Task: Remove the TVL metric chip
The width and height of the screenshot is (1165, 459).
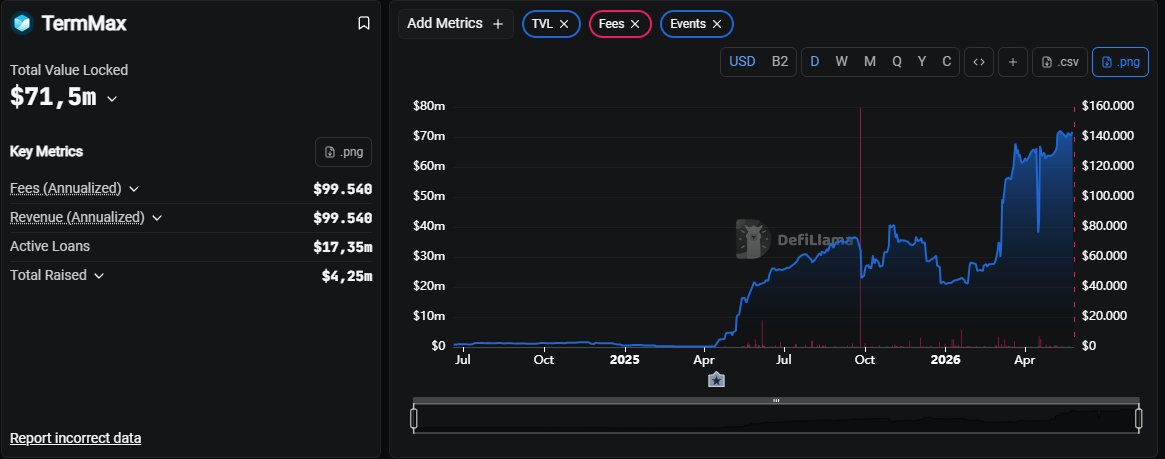Action: [564, 24]
